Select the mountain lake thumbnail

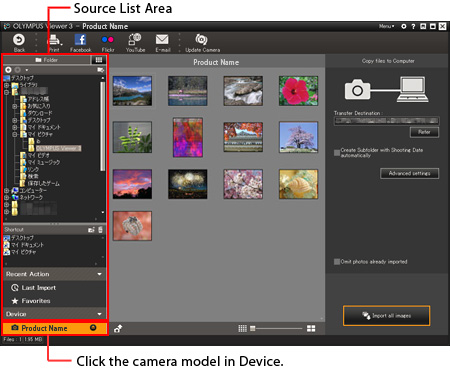click(x=132, y=91)
